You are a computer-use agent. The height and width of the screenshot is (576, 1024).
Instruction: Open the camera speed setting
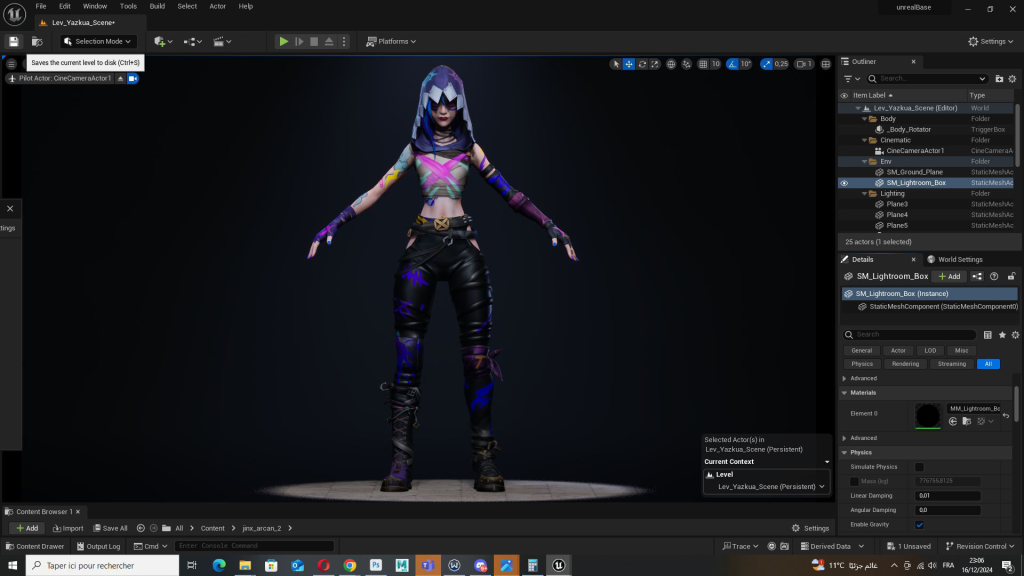pos(805,64)
